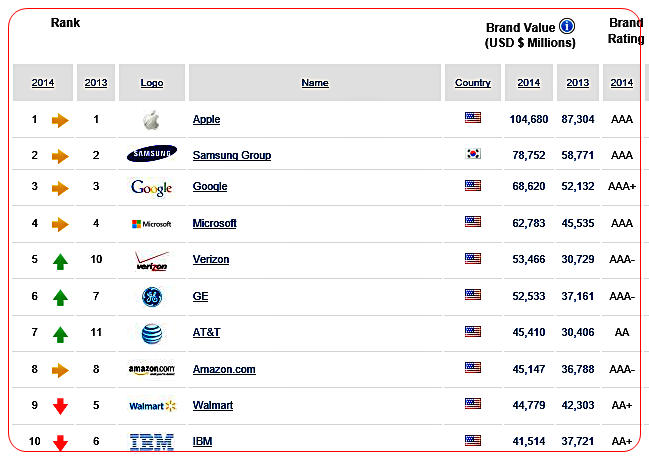Click the Verizon logo image
649x460 pixels.
click(152, 260)
